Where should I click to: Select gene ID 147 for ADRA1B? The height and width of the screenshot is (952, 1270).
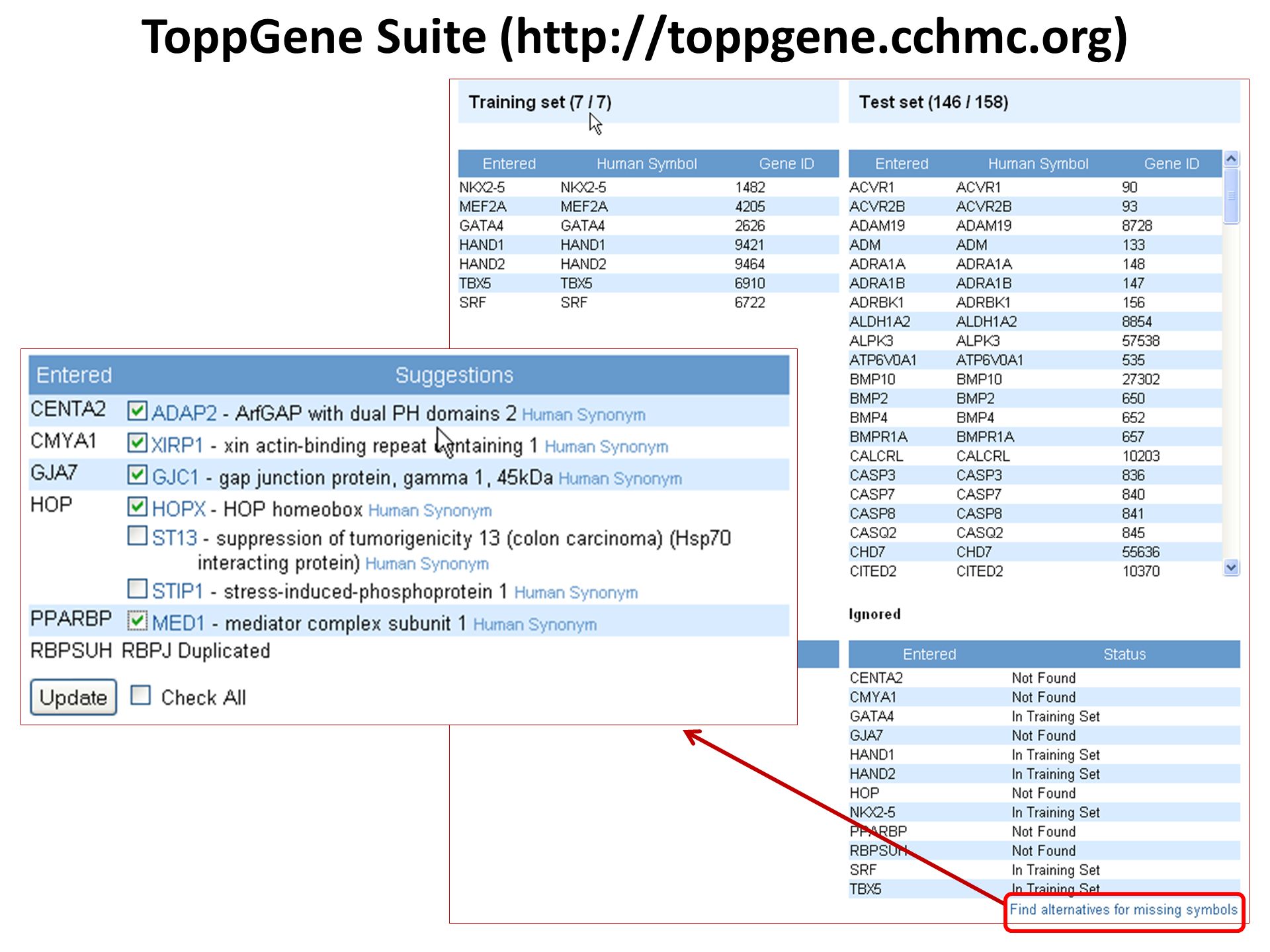click(1133, 283)
